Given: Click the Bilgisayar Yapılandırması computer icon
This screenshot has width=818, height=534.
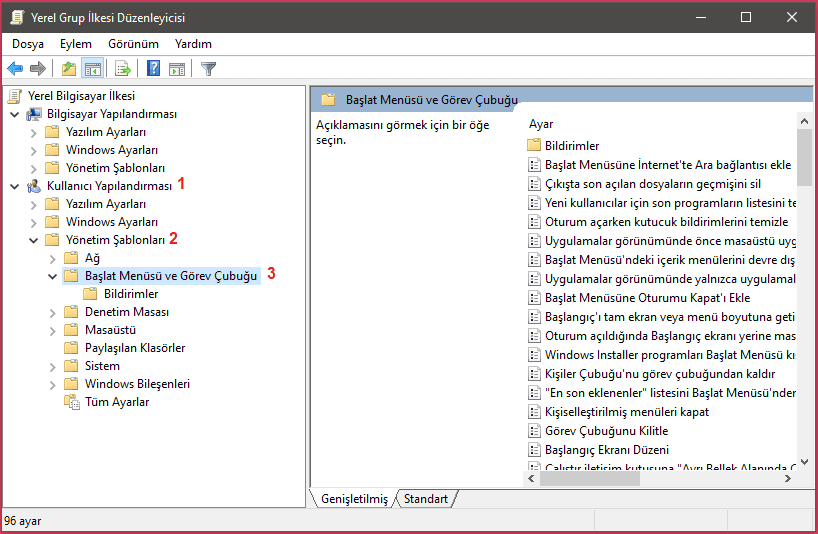Looking at the screenshot, I should (34, 114).
